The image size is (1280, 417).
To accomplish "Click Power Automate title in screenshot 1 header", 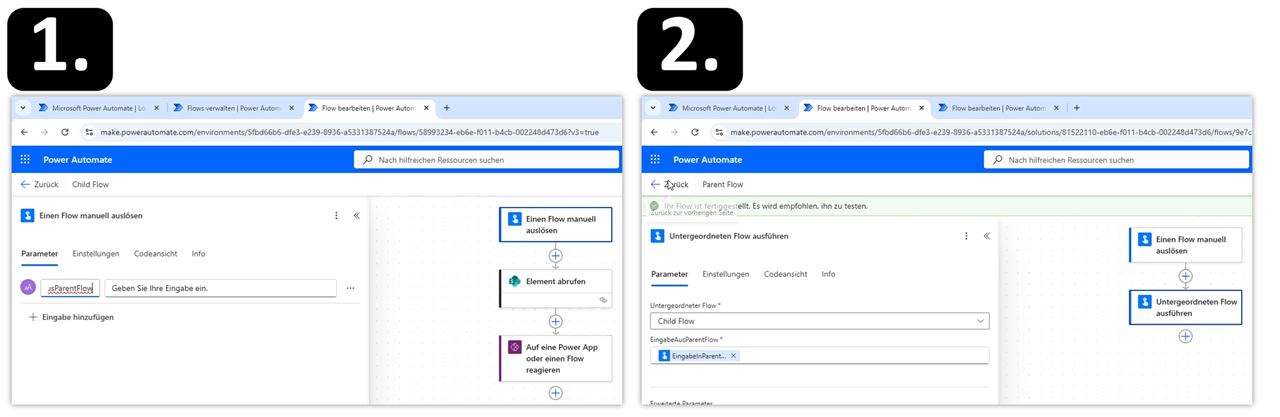I will (78, 160).
